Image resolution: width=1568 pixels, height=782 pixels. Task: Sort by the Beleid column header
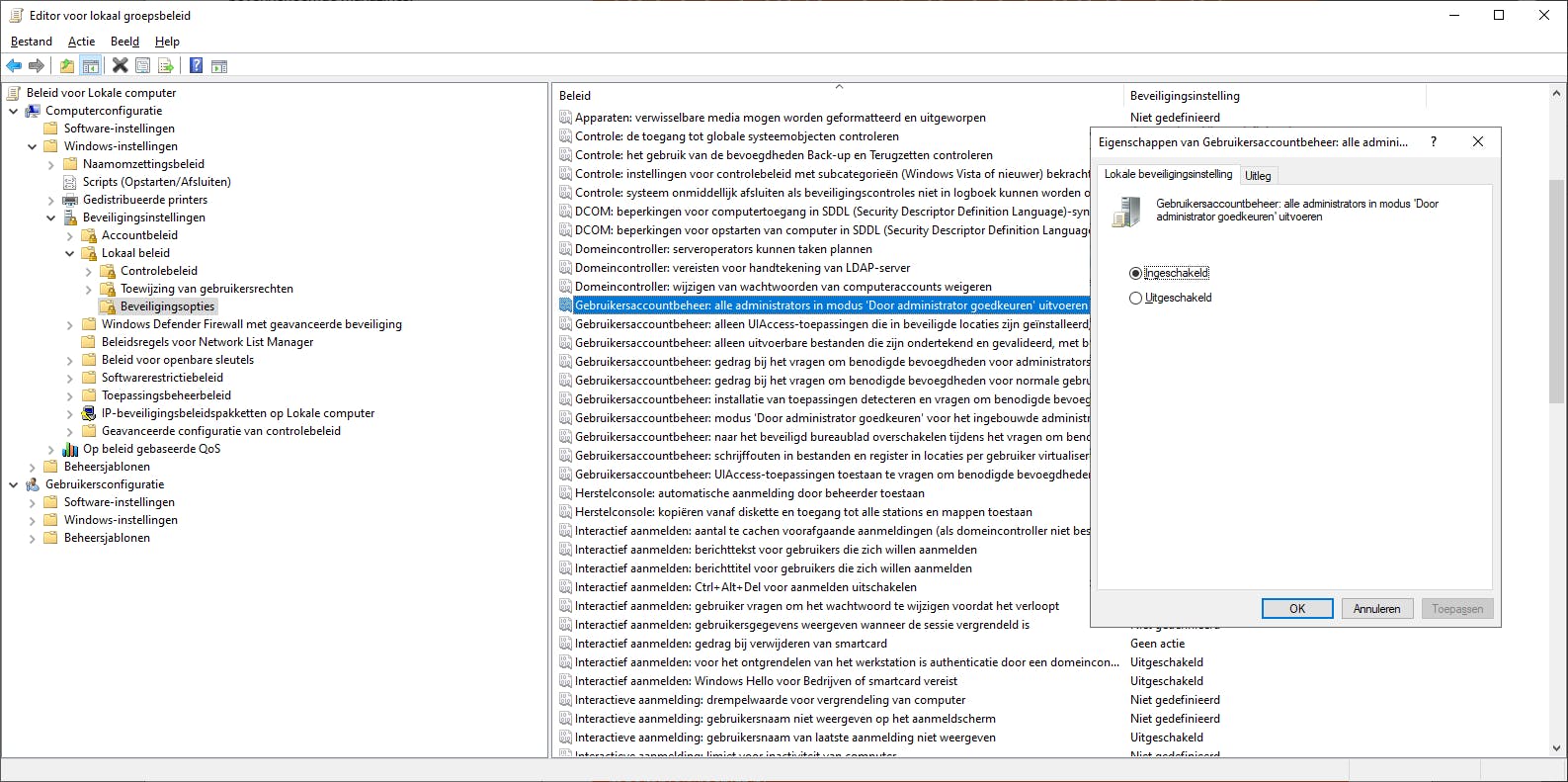(x=839, y=96)
